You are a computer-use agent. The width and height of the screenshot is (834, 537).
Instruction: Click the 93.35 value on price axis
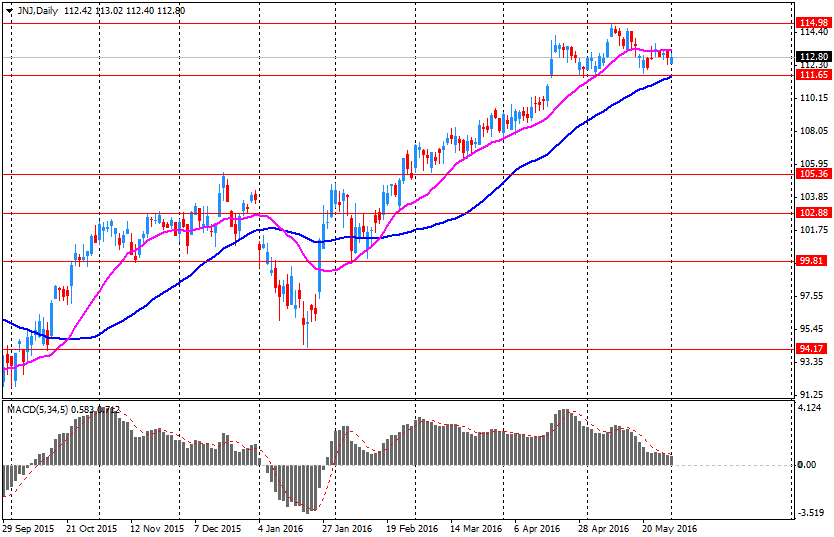pos(812,362)
